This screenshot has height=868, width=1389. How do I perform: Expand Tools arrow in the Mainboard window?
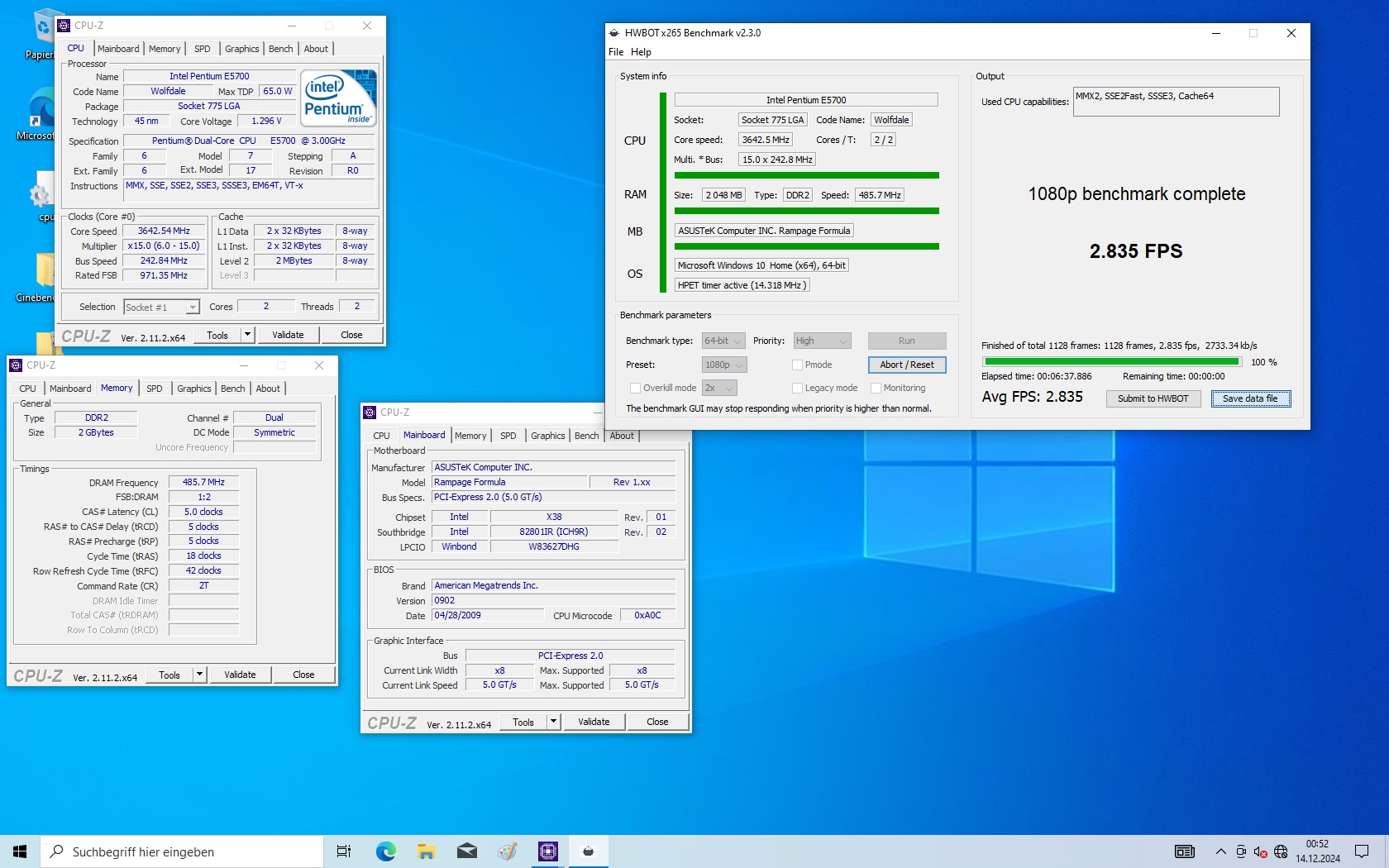click(x=553, y=722)
